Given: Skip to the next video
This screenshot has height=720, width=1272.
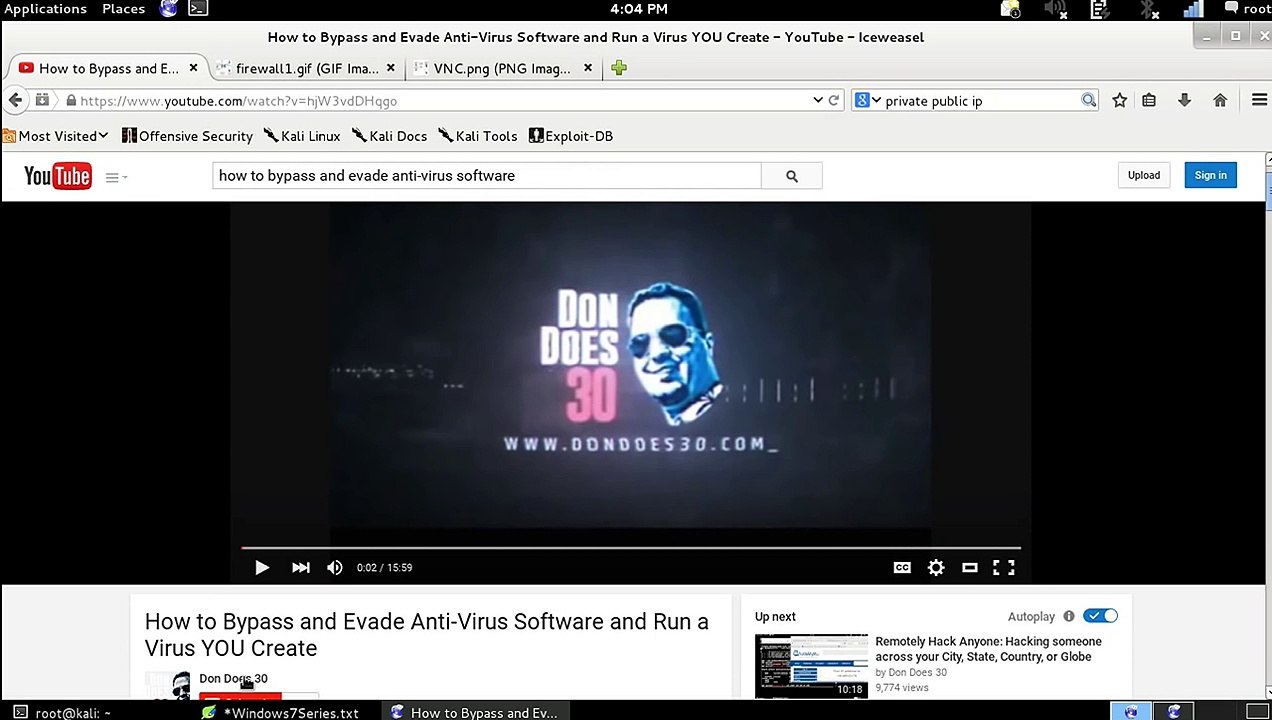Looking at the screenshot, I should pos(300,567).
